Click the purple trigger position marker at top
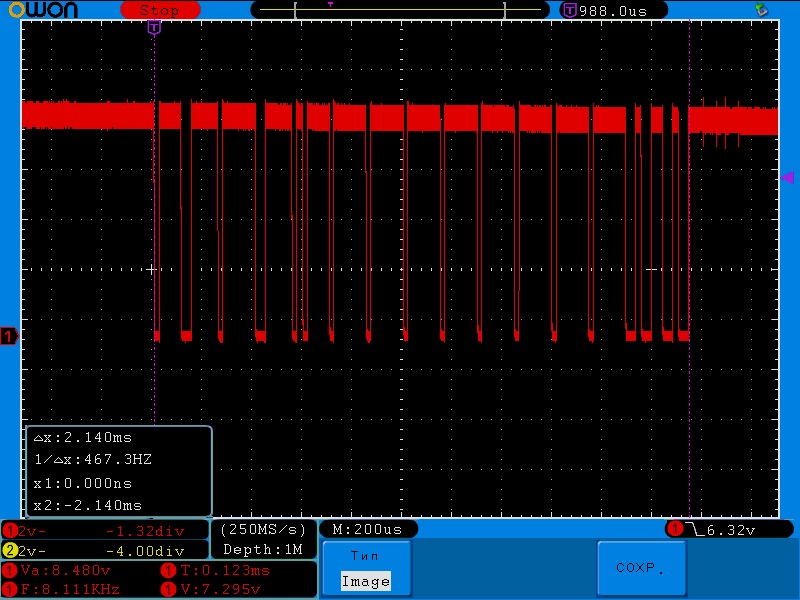The width and height of the screenshot is (800, 600). [154, 28]
